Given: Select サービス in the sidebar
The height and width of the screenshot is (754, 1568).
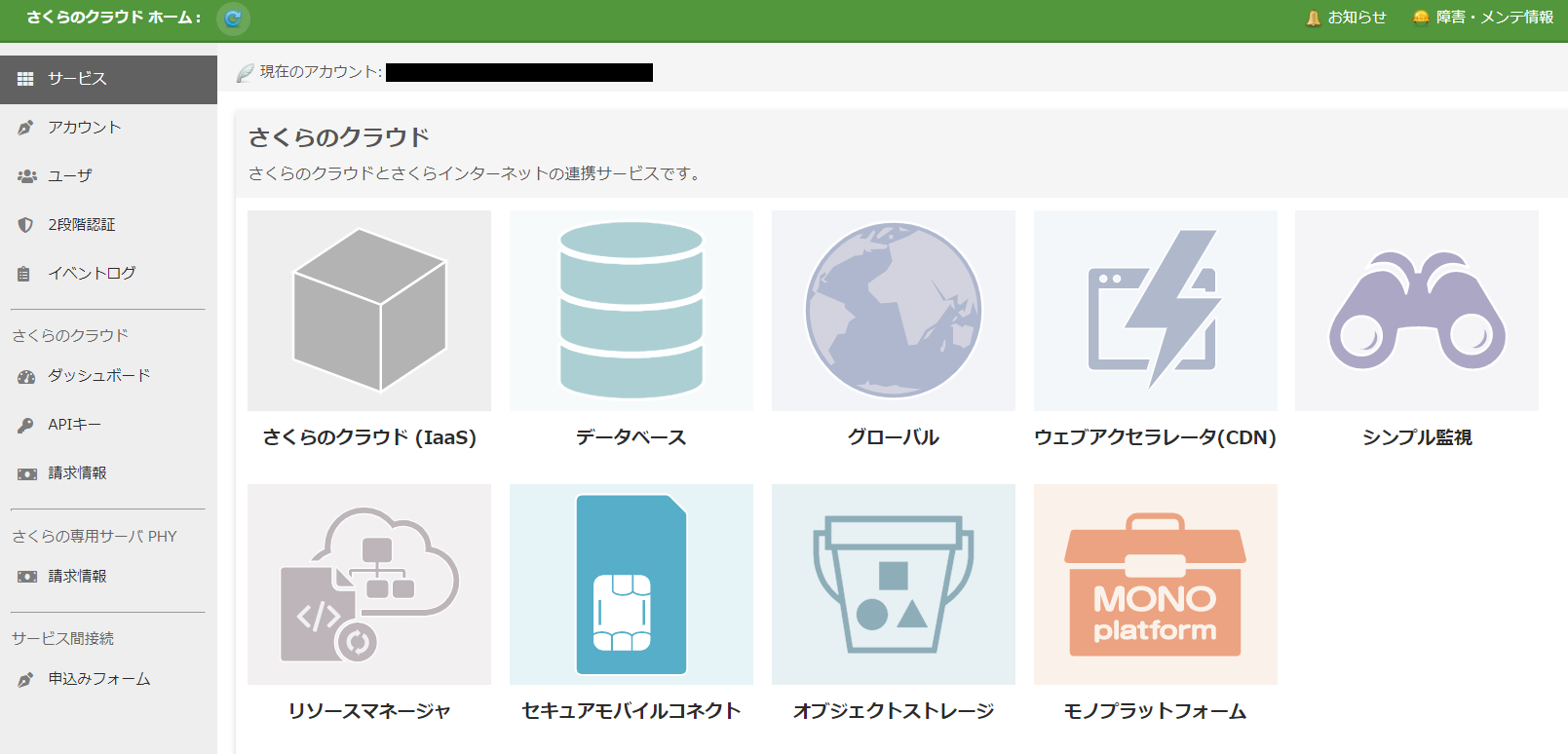Looking at the screenshot, I should point(108,79).
